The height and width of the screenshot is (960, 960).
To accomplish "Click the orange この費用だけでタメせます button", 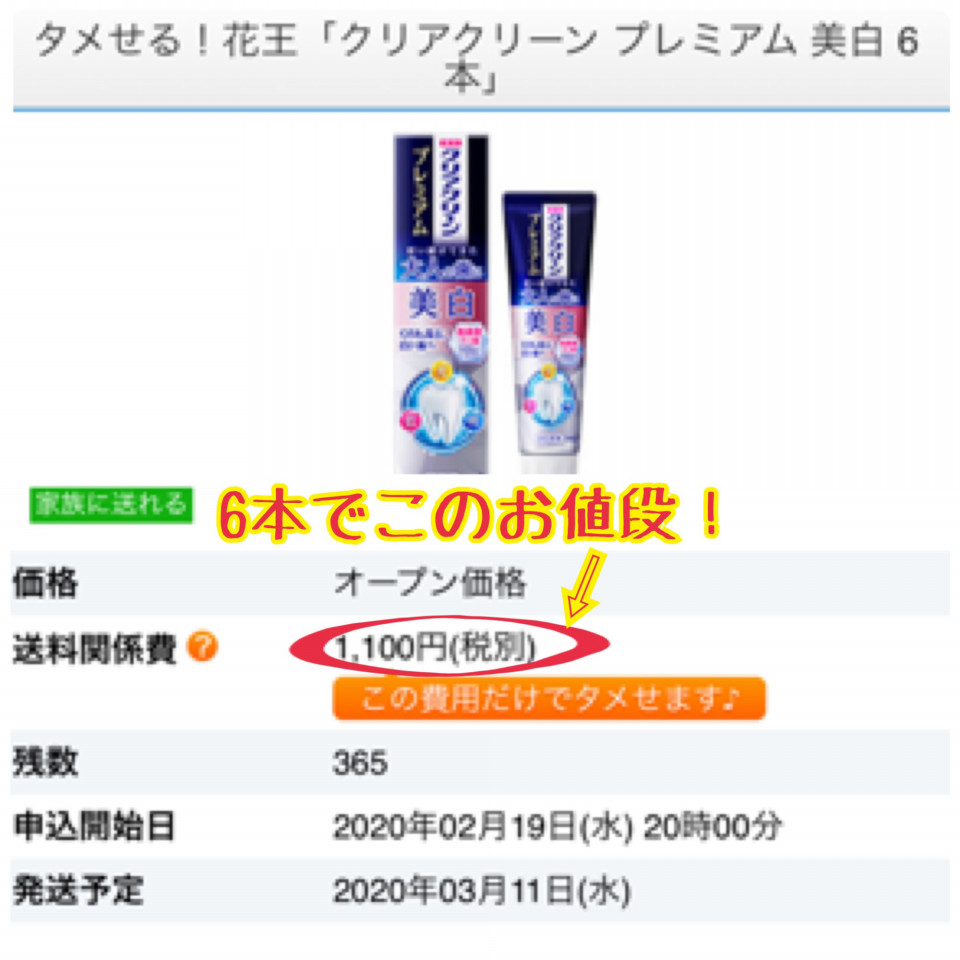I will click(549, 698).
